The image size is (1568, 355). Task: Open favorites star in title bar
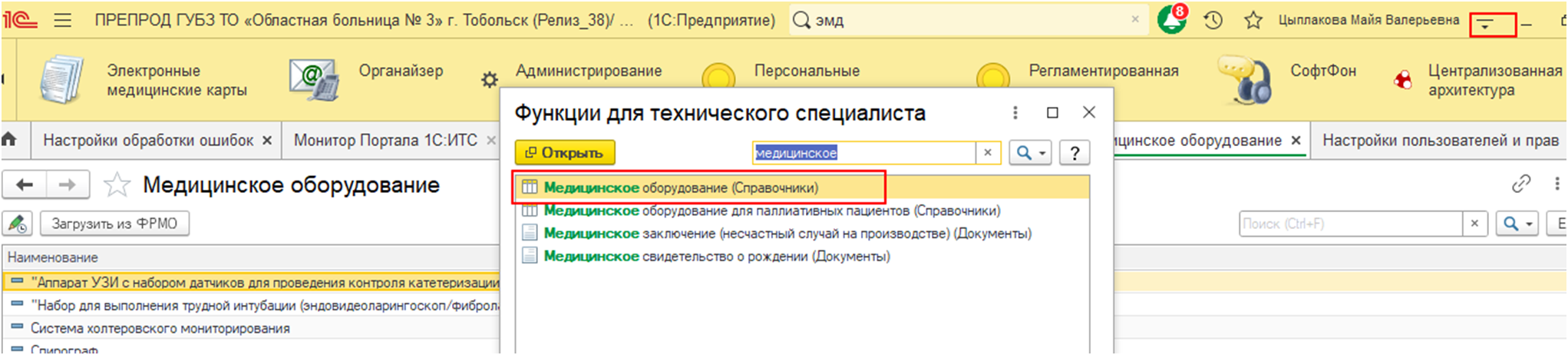[1253, 21]
